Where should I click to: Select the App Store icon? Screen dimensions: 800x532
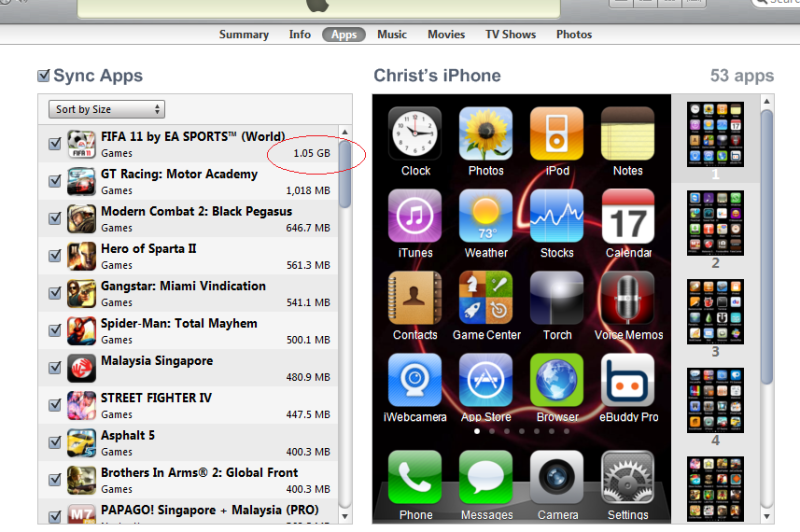486,380
